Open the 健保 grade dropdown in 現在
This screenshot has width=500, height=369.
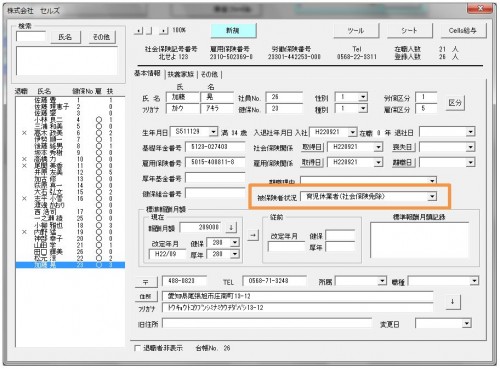click(x=235, y=242)
